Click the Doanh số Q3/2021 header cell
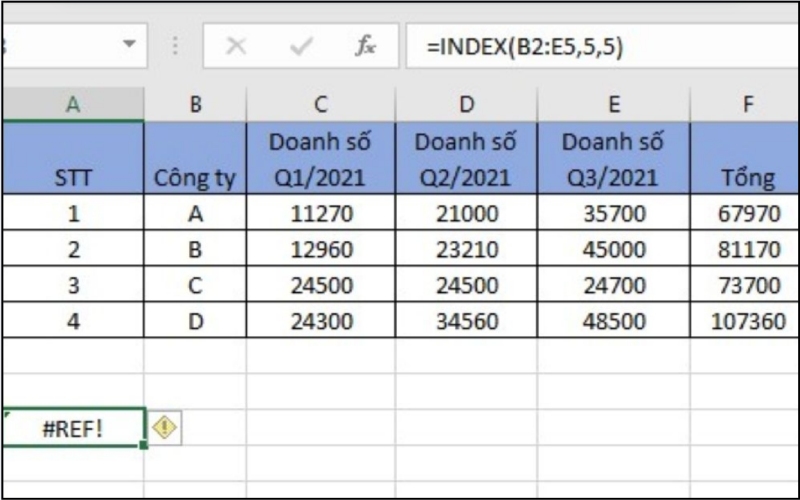Screen dimensions: 800x500 [x=613, y=158]
